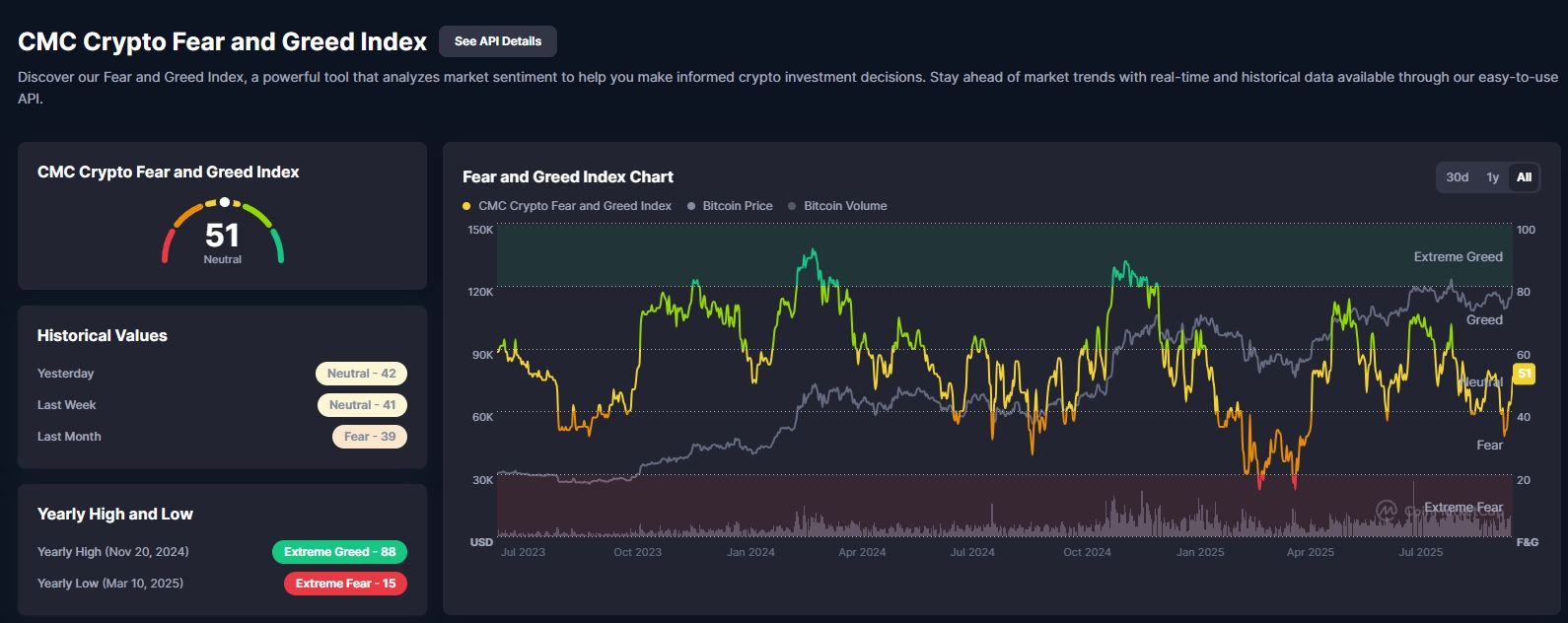Select the 1y chart range
The image size is (1568, 623).
[1492, 177]
